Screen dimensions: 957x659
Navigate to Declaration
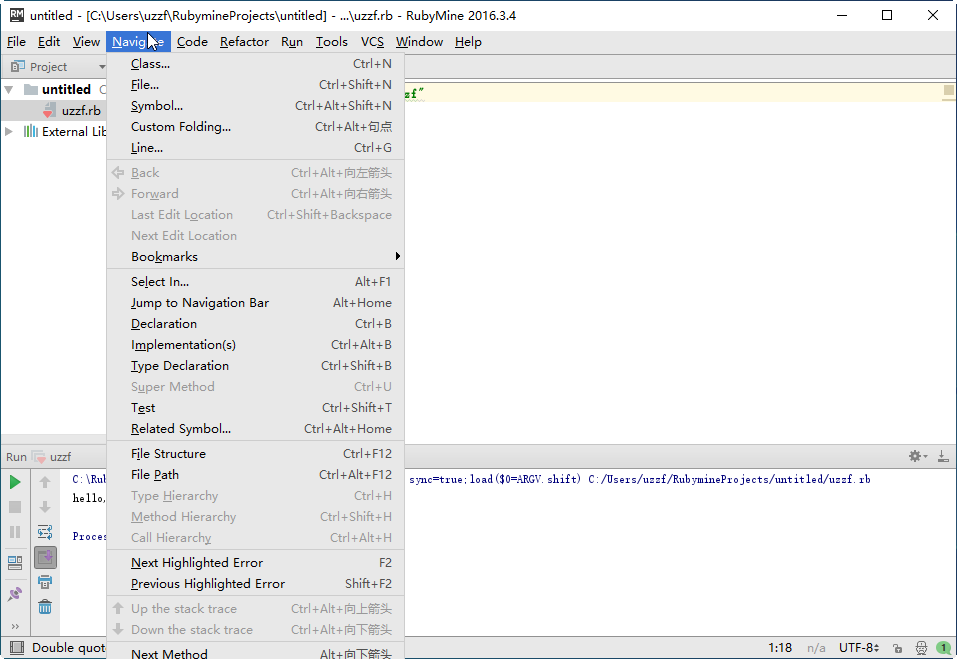tap(255, 323)
